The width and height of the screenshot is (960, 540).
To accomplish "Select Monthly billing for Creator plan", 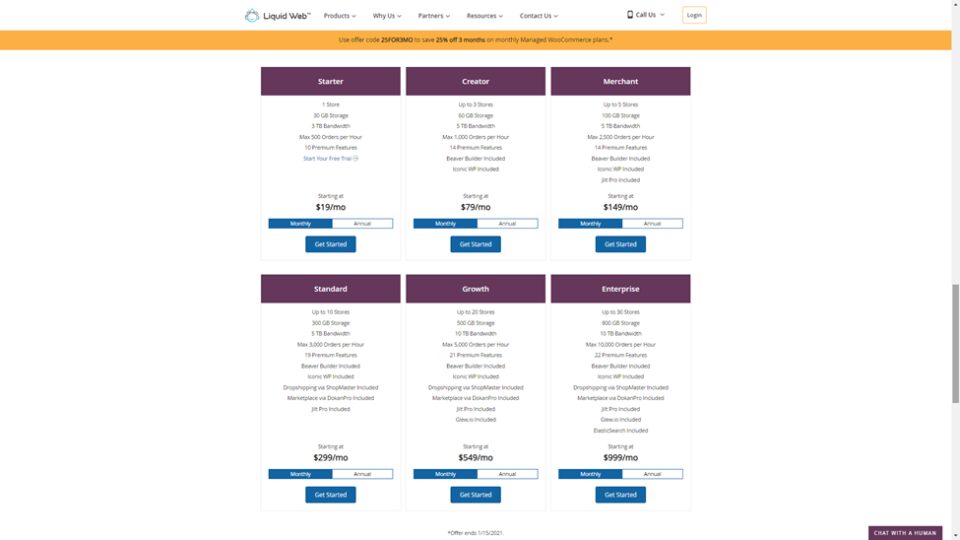I will (x=445, y=223).
